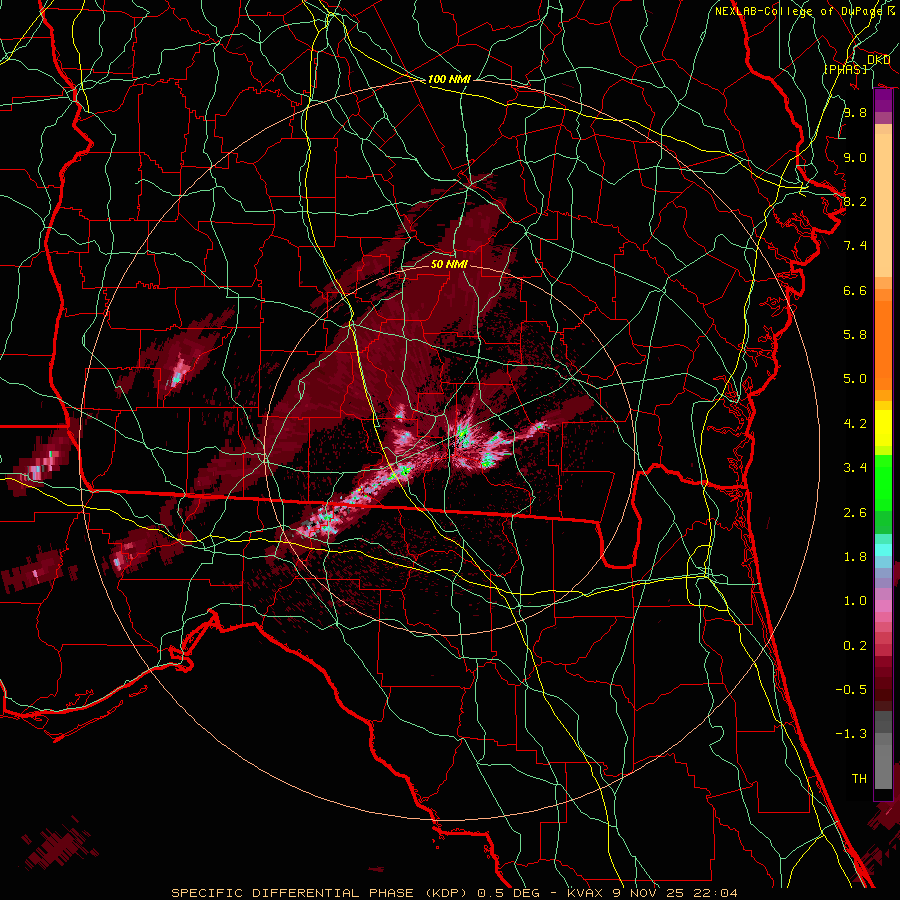Click the cyan segment of the color bar
900x900 pixels.
(x=883, y=550)
